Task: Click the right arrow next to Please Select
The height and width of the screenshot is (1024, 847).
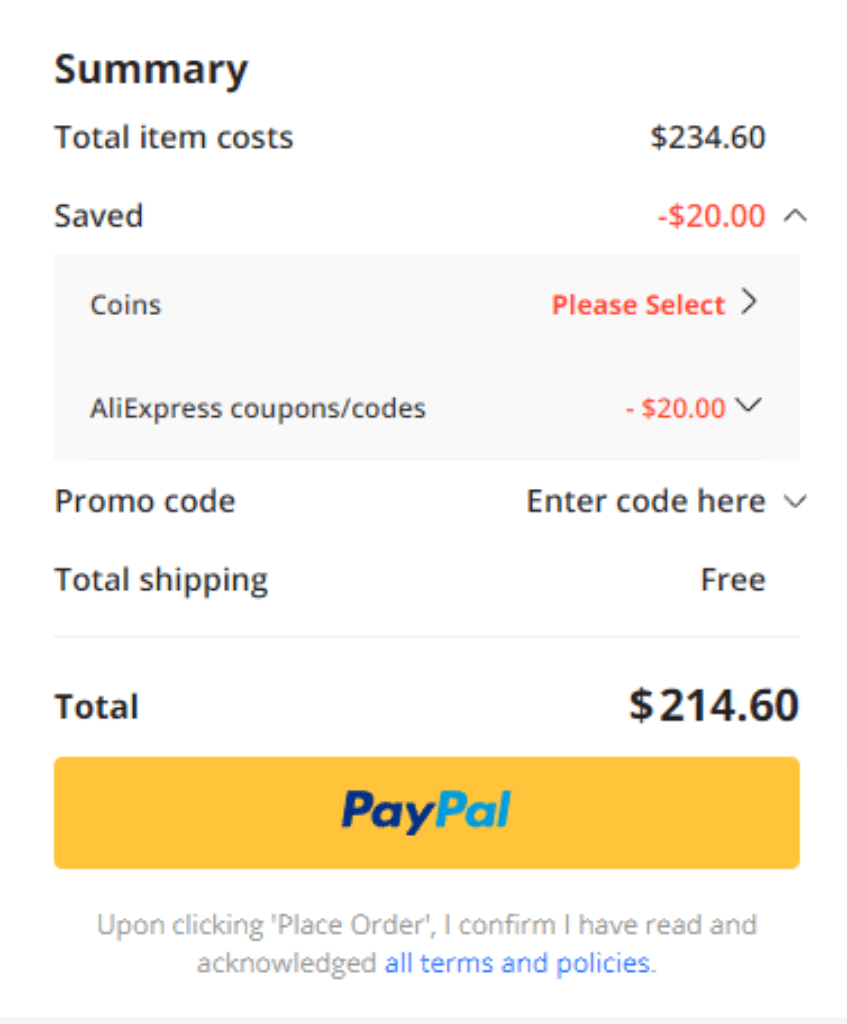Action: click(749, 302)
